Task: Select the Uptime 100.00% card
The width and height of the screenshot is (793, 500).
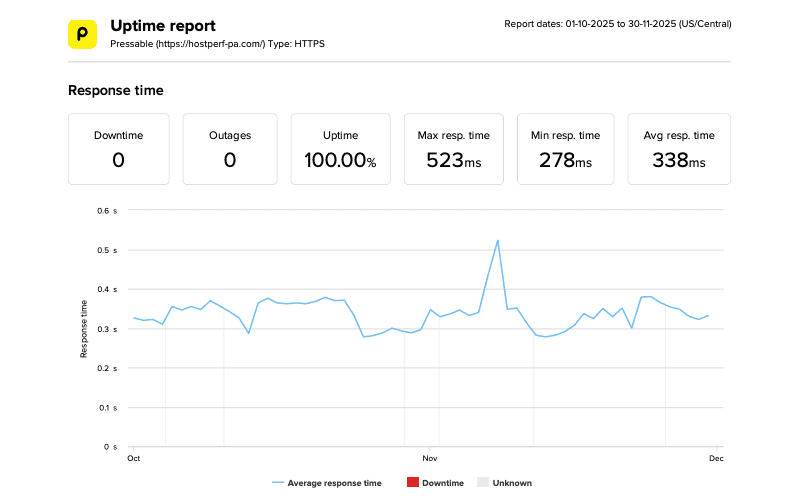Action: (x=341, y=149)
